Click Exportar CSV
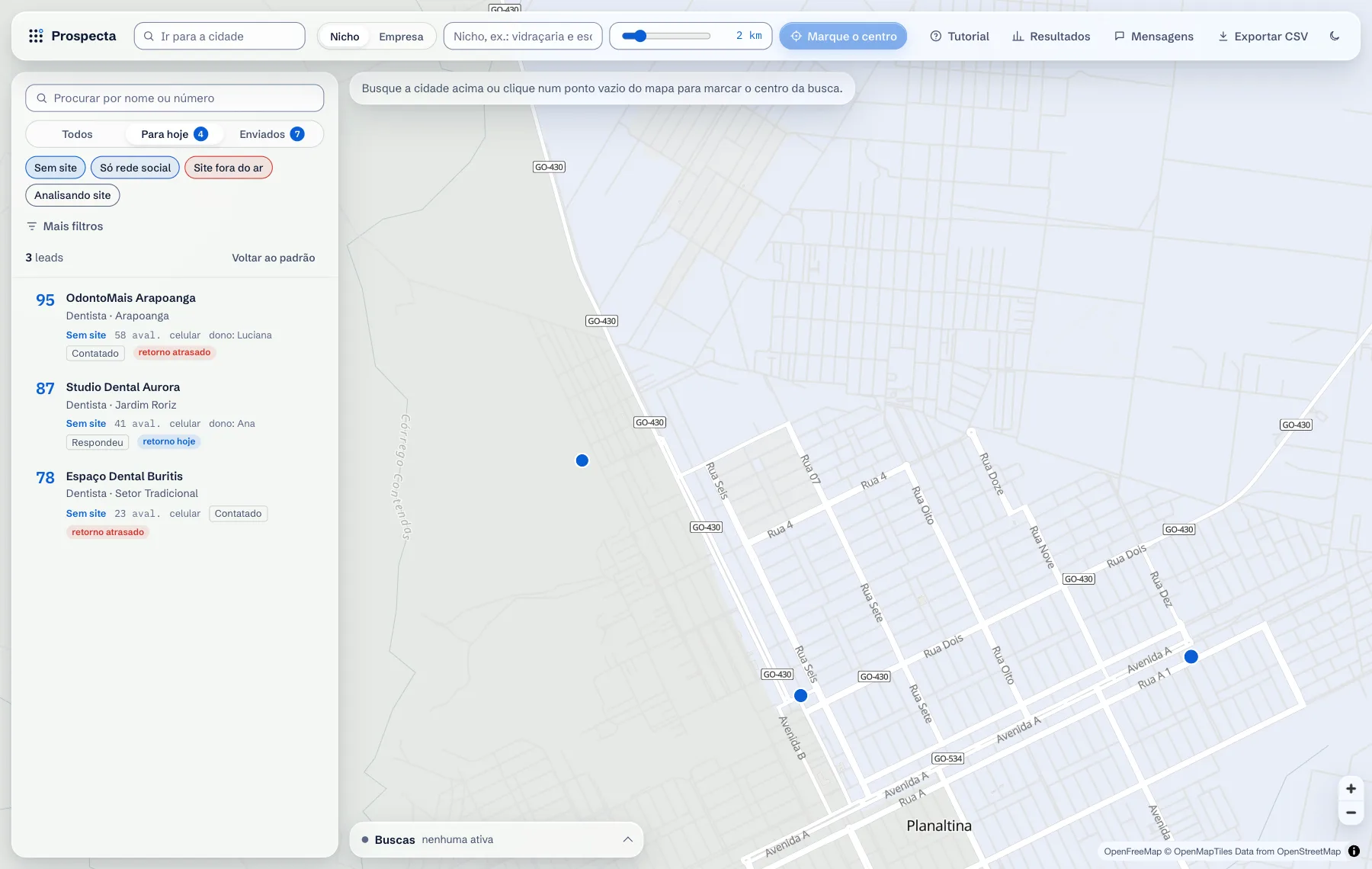 click(x=1263, y=36)
